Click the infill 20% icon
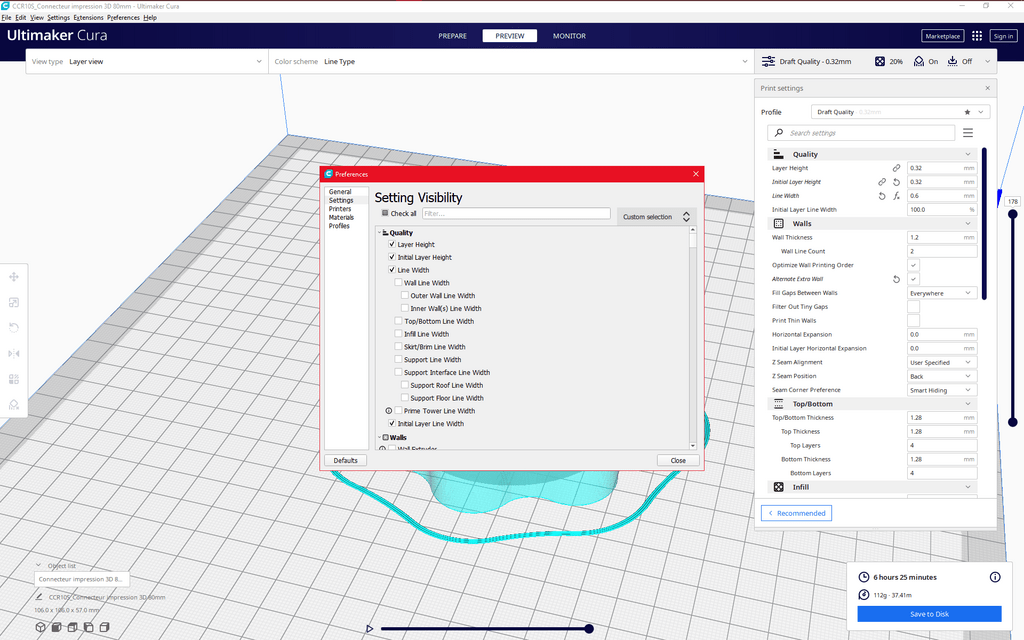The height and width of the screenshot is (640, 1024). click(880, 61)
